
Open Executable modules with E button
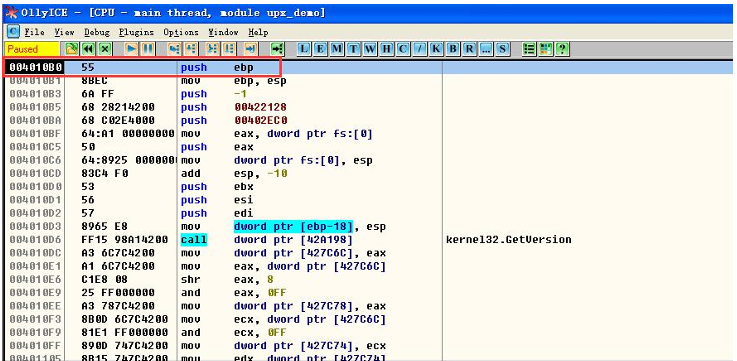coord(321,49)
